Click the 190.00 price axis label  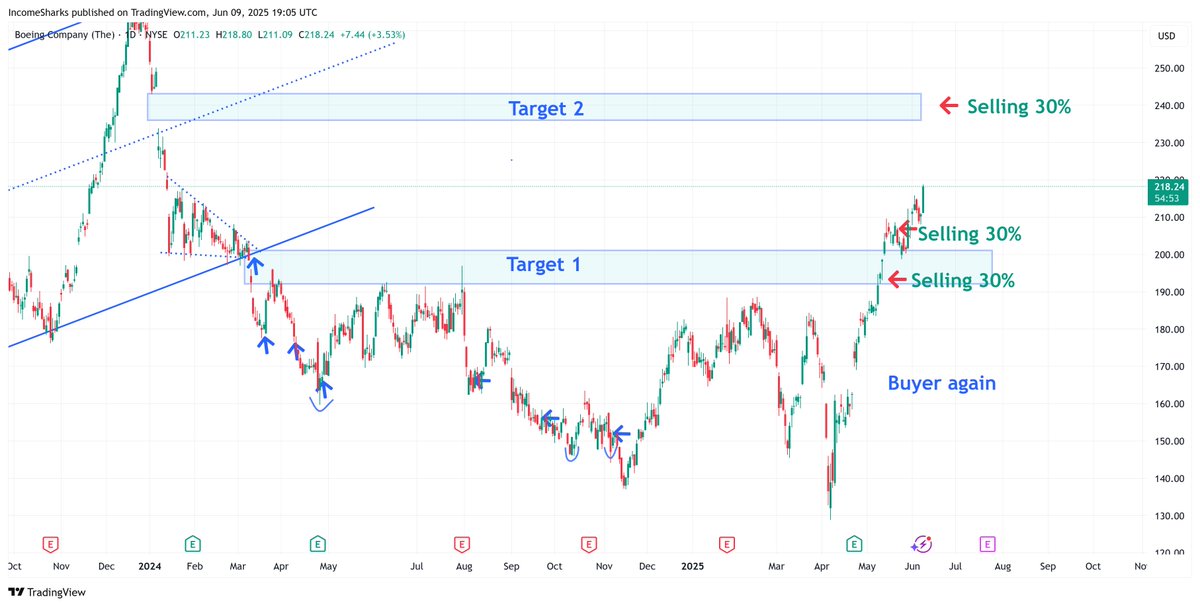click(x=1170, y=292)
